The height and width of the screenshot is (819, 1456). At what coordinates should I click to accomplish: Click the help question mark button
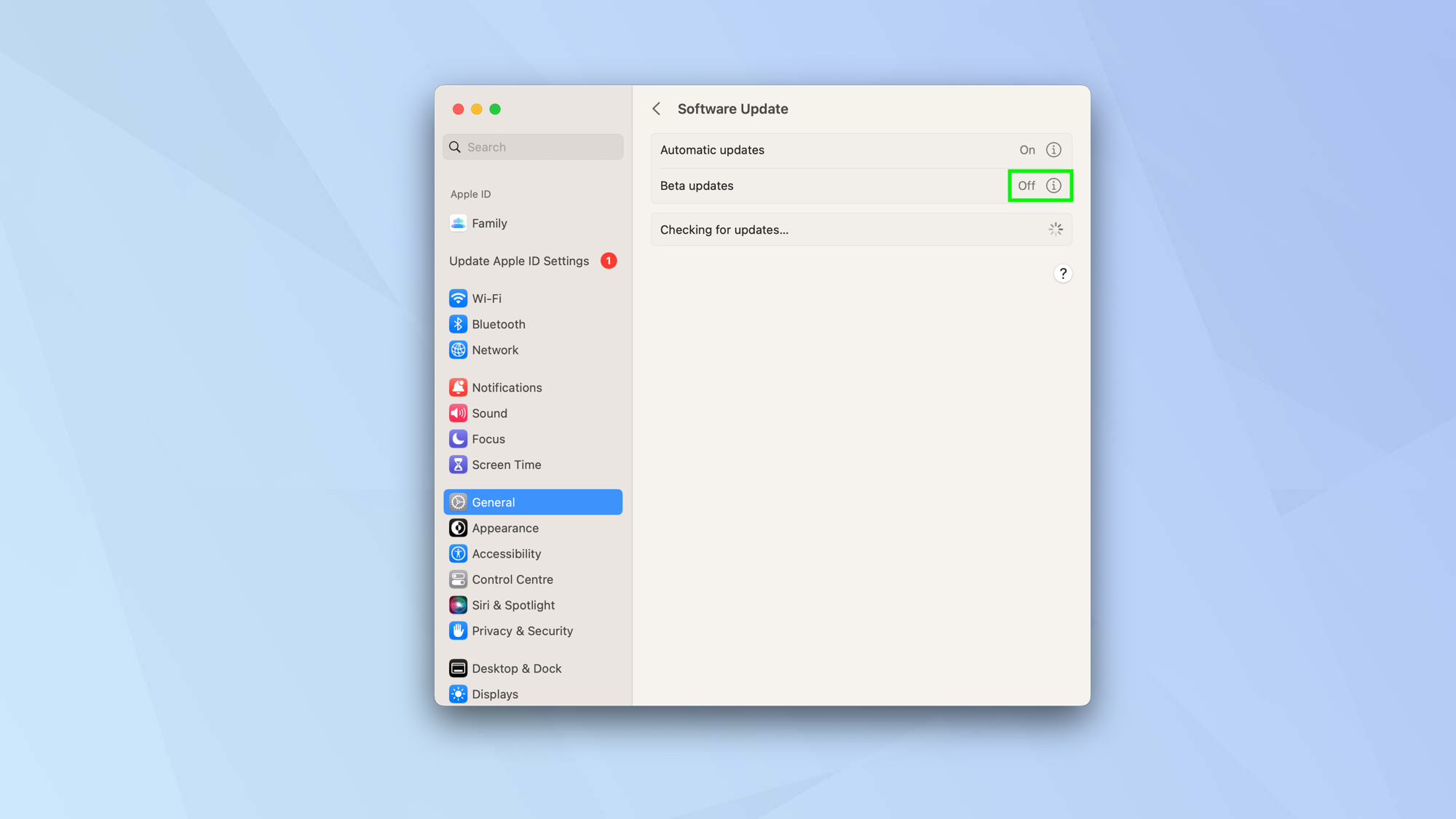(1063, 273)
